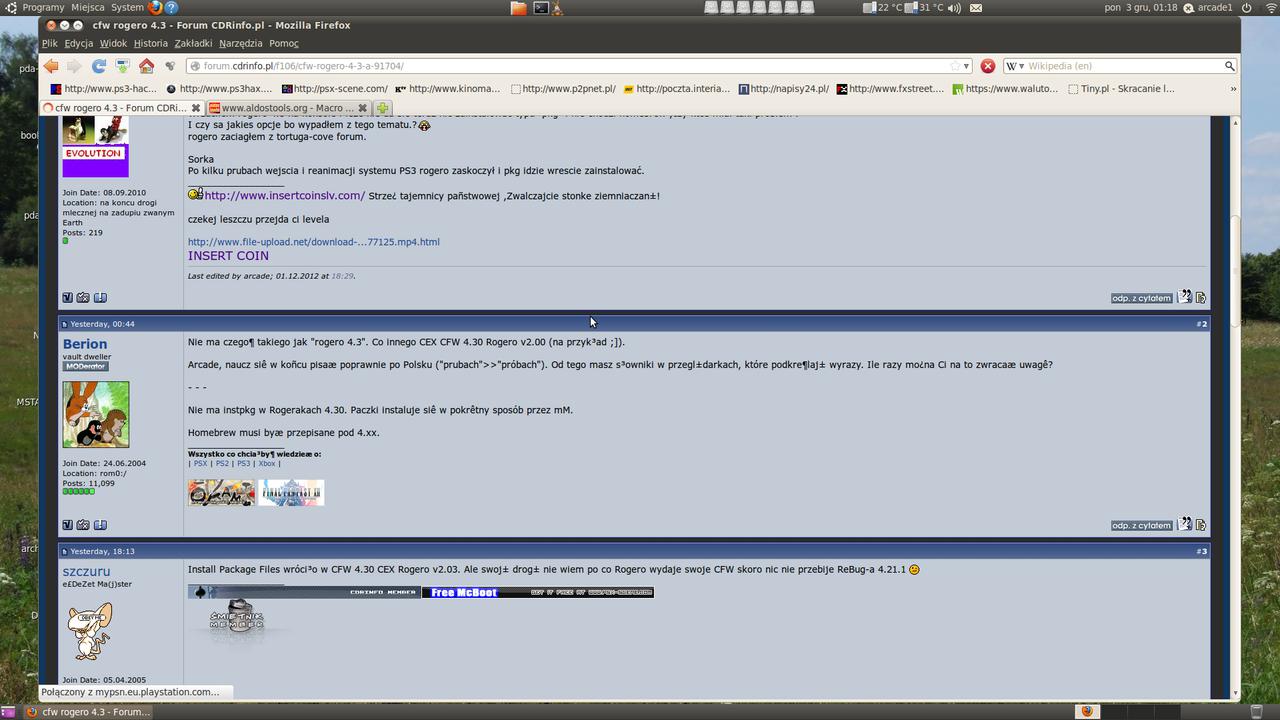This screenshot has width=1280, height=720.
Task: Open the help icon in top panel
Action: pyautogui.click(x=171, y=7)
